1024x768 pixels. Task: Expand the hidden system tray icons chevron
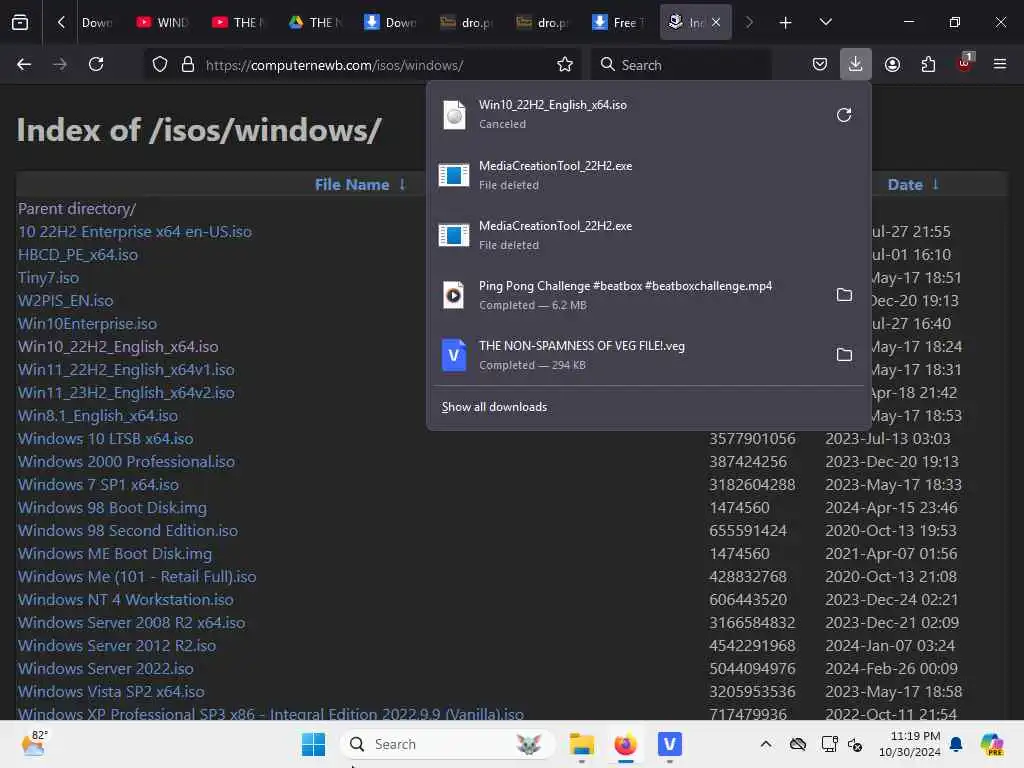tap(766, 744)
